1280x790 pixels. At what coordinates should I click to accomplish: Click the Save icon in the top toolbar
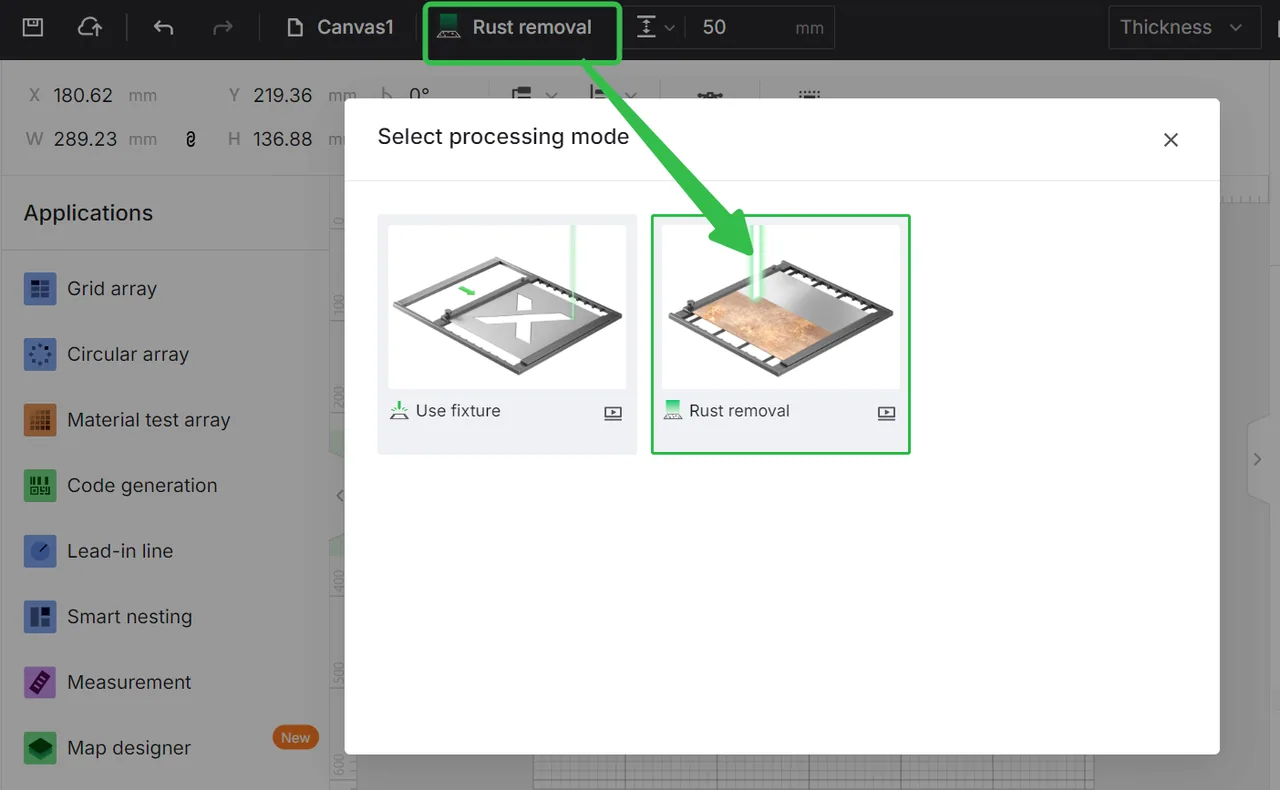(x=33, y=27)
